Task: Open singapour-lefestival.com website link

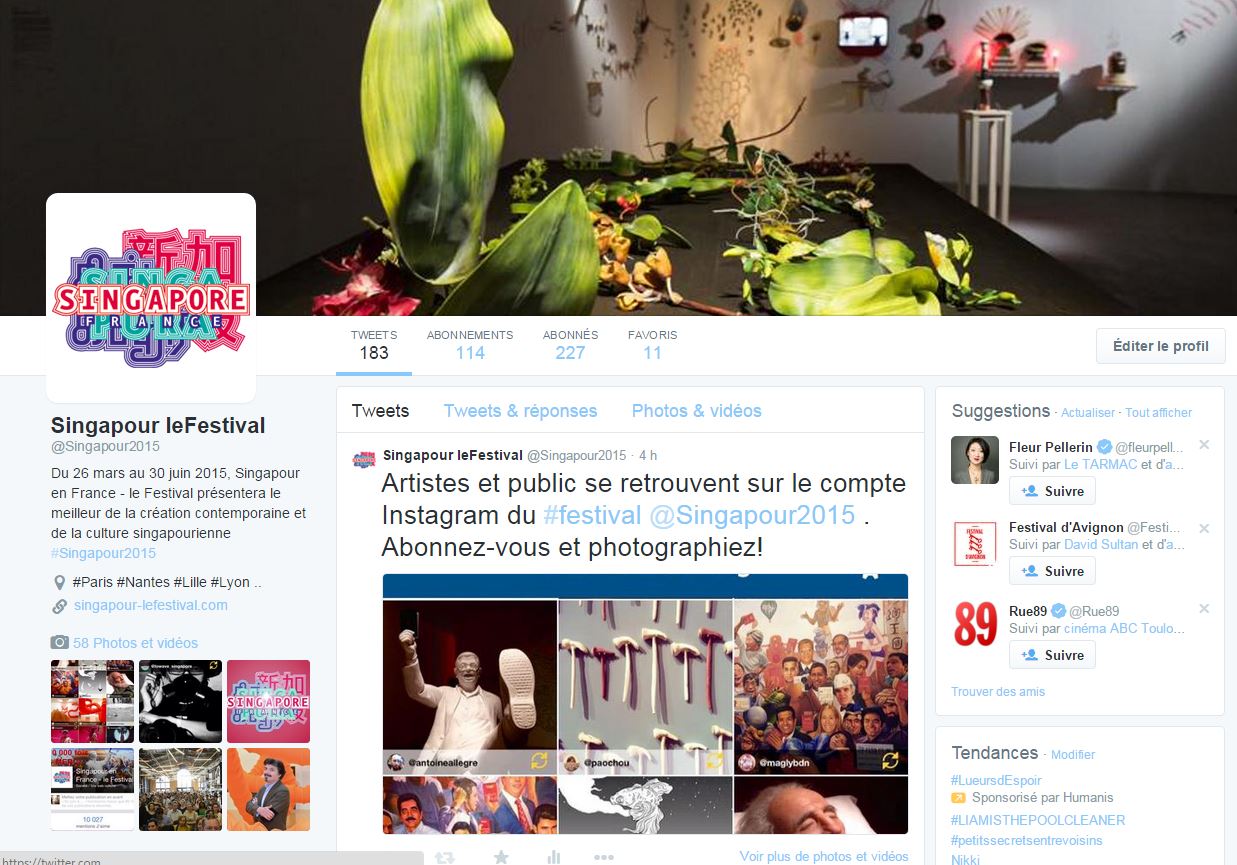Action: coord(151,605)
